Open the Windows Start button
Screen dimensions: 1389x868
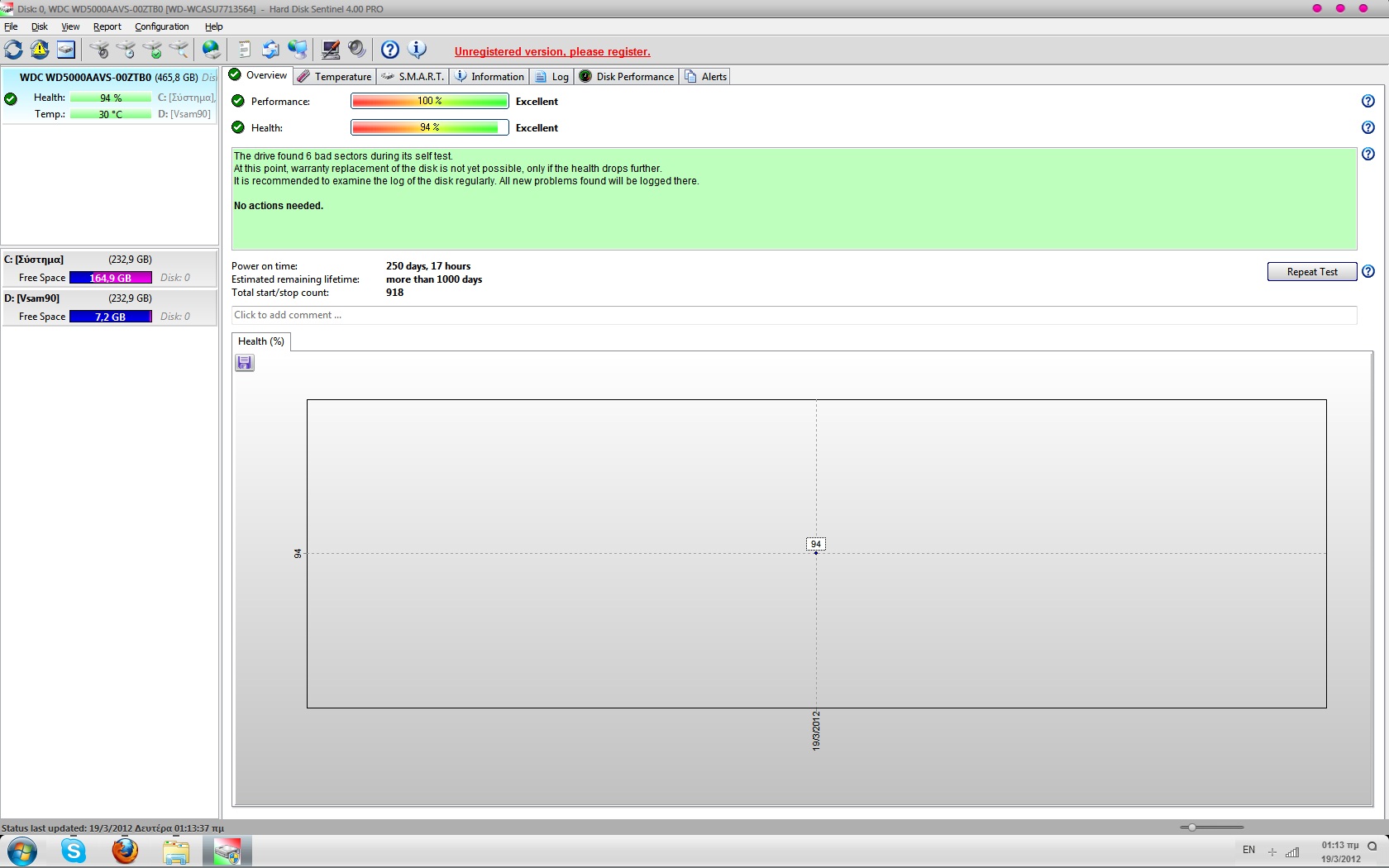[x=22, y=851]
